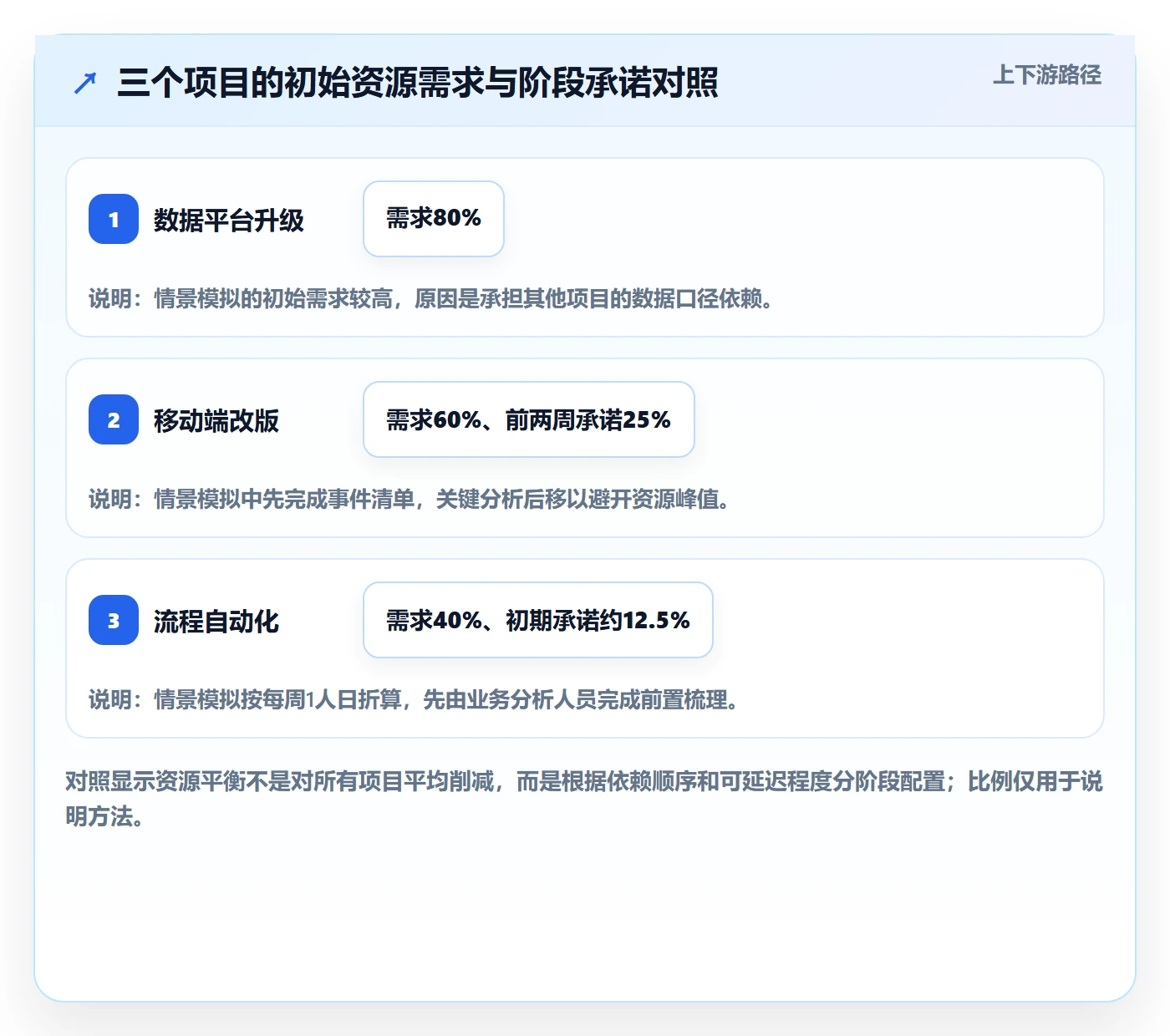Screen dimensions: 1170x1036
Task: Select the 流程自动化 project title
Action: [x=216, y=621]
